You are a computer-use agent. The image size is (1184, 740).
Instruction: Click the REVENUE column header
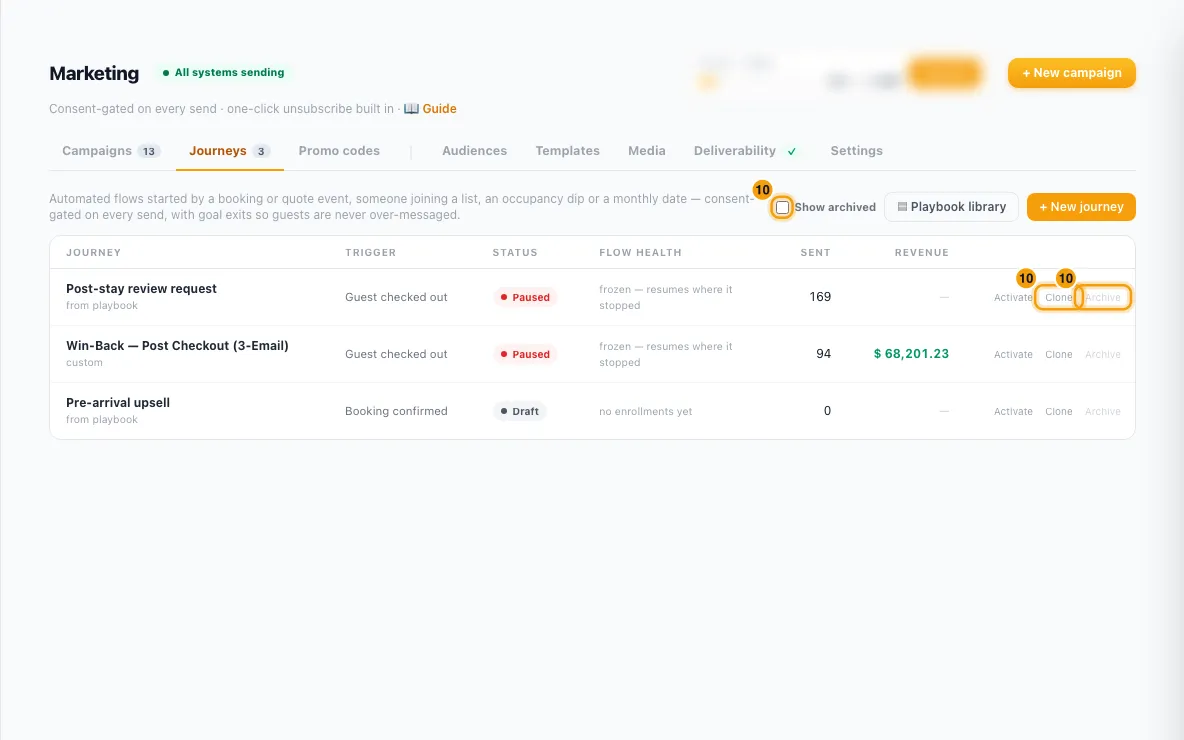pyautogui.click(x=921, y=253)
